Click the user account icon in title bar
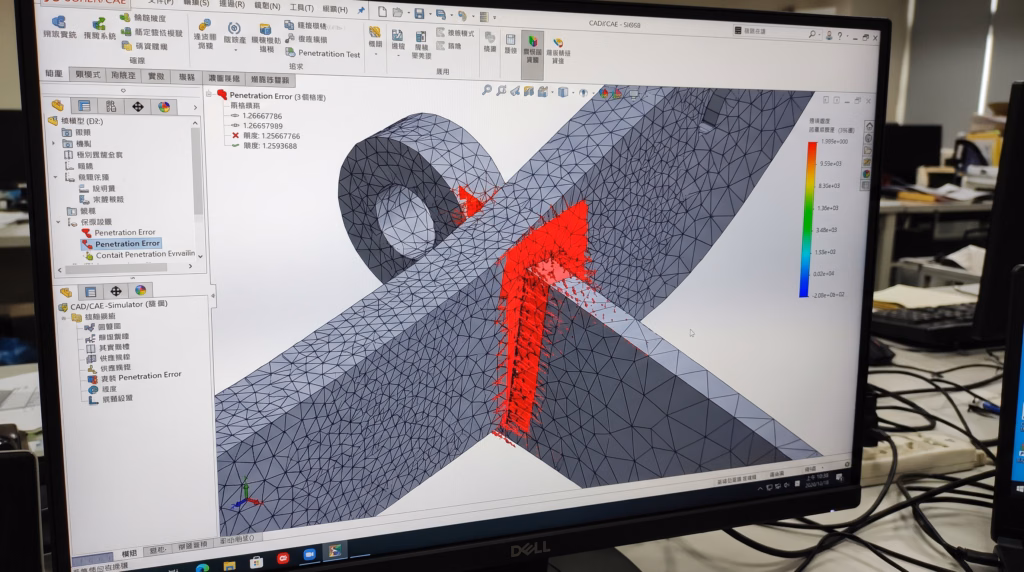1024x572 pixels. [x=829, y=35]
